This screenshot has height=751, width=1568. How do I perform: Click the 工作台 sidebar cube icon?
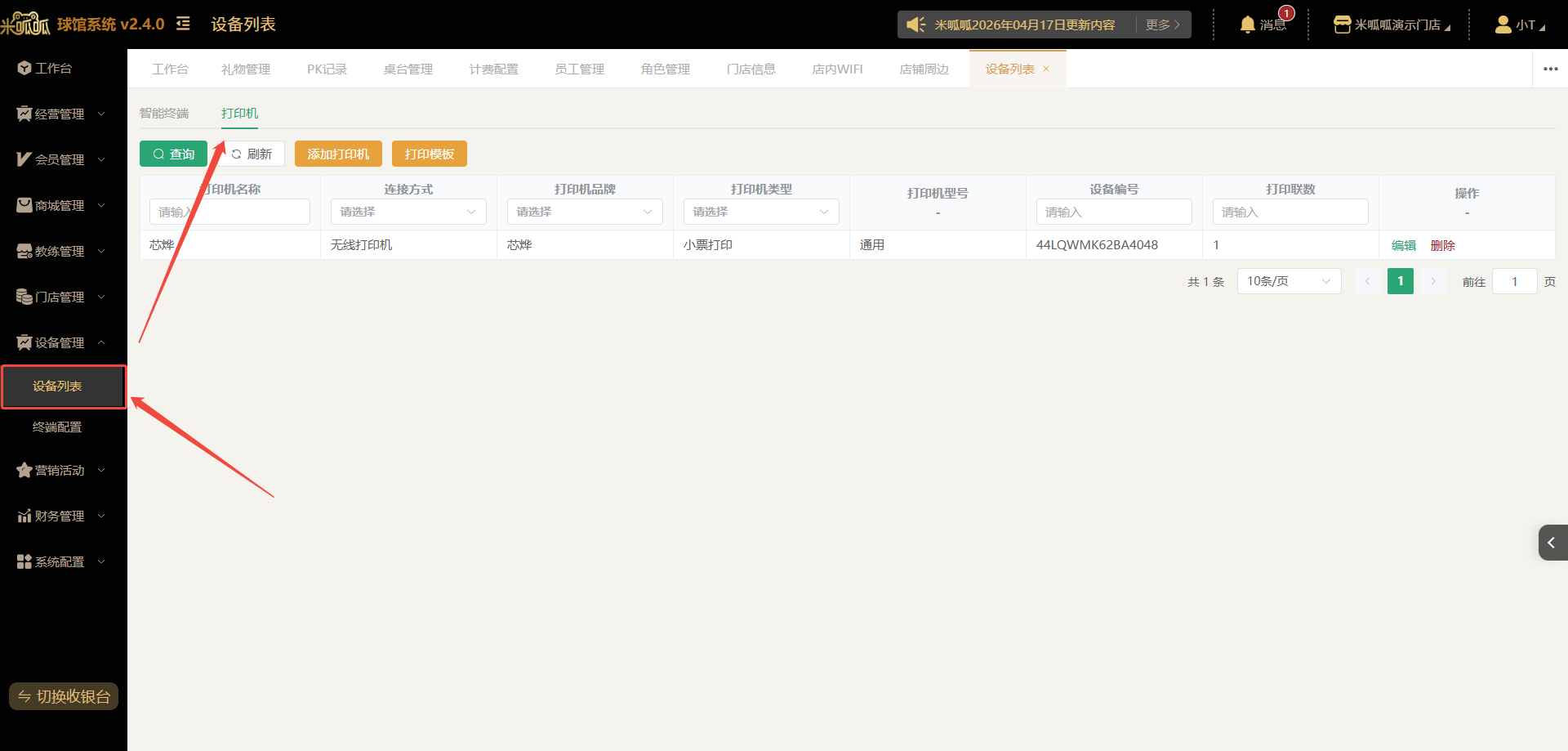tap(24, 68)
